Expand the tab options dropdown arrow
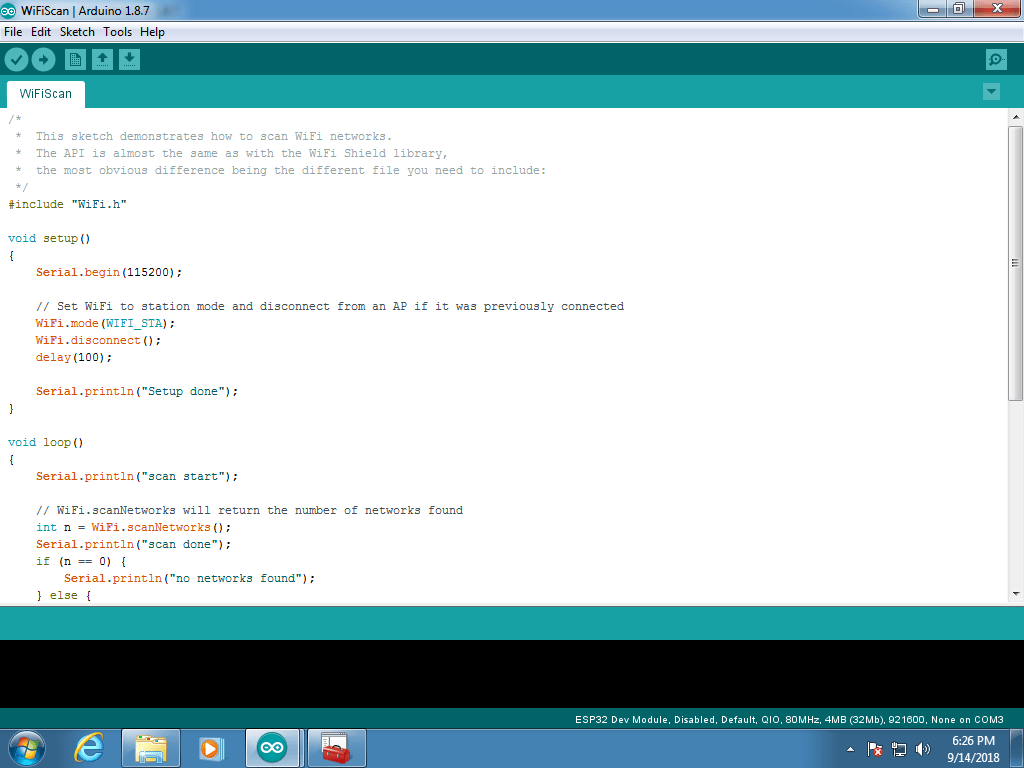This screenshot has width=1024, height=768. [991, 92]
